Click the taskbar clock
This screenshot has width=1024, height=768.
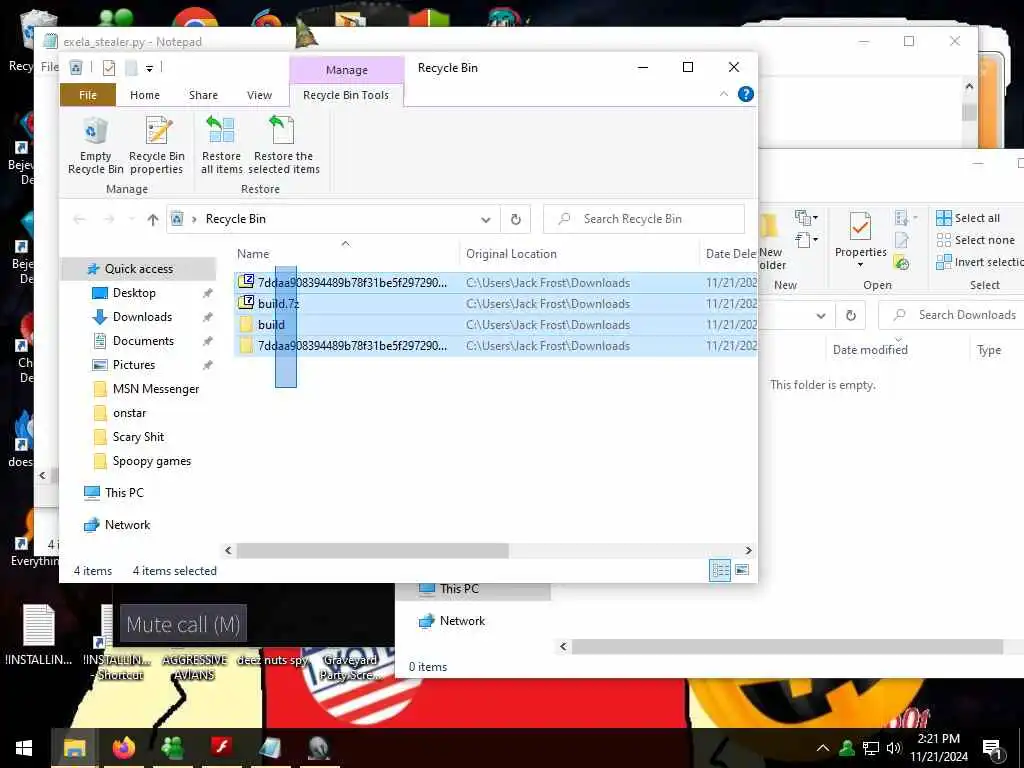pyautogui.click(x=938, y=748)
